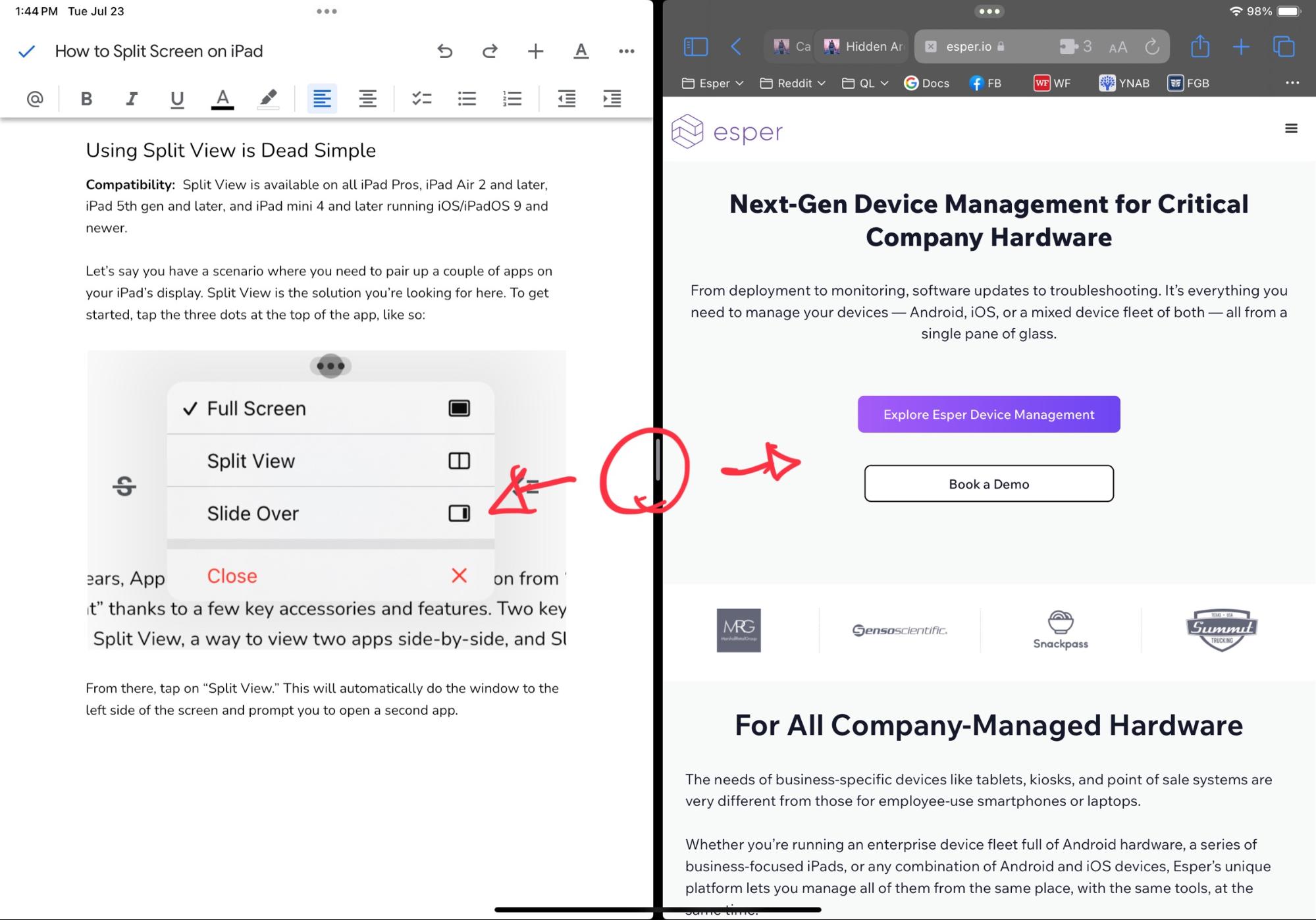Insert a checklist
This screenshot has height=920, width=1316.
[421, 99]
